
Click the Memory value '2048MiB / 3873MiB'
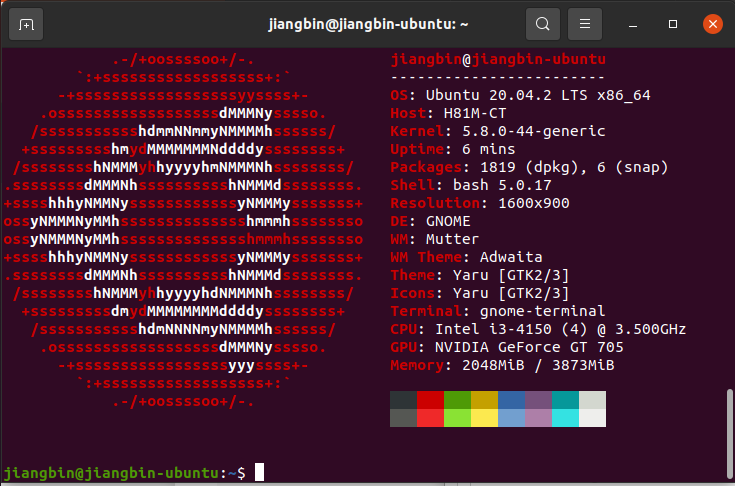(x=538, y=365)
